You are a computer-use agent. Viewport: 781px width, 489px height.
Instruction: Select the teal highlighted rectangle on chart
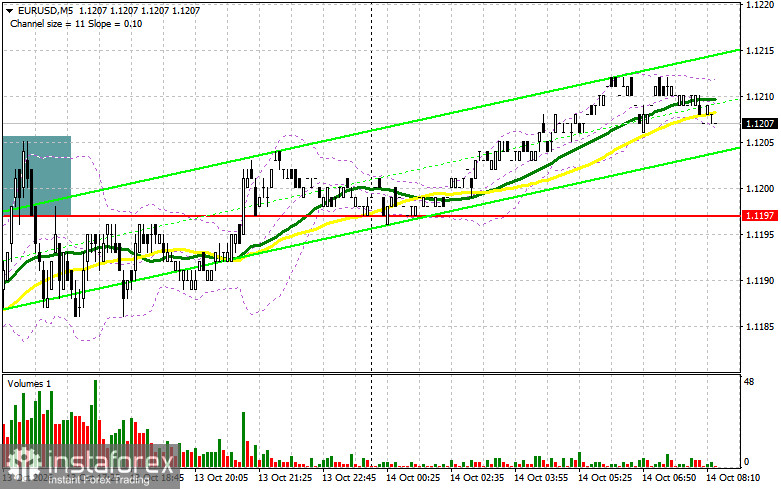tap(37, 176)
